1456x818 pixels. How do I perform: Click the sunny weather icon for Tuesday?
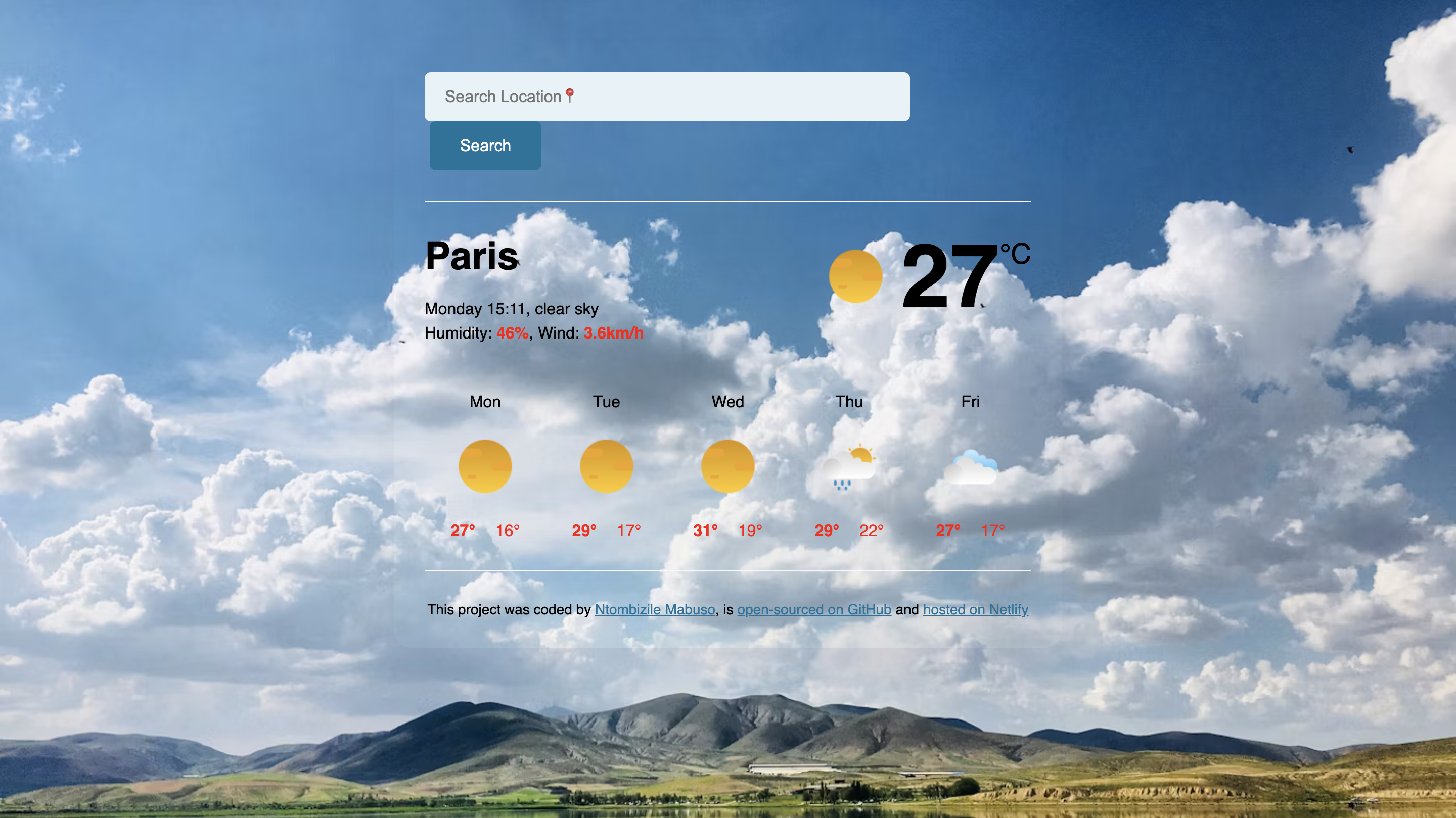606,466
